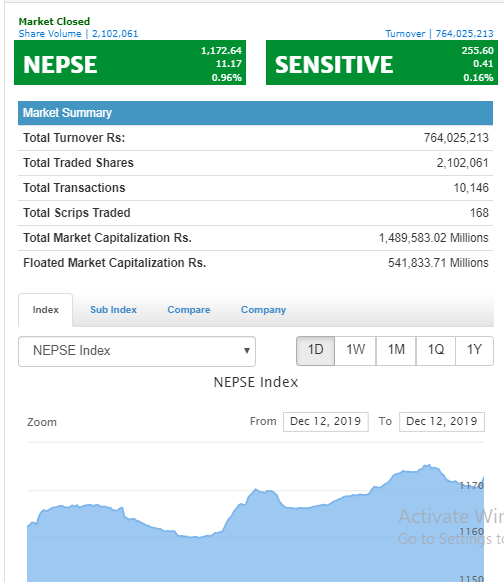Click the Market Summary header
The image size is (504, 582).
(x=255, y=113)
